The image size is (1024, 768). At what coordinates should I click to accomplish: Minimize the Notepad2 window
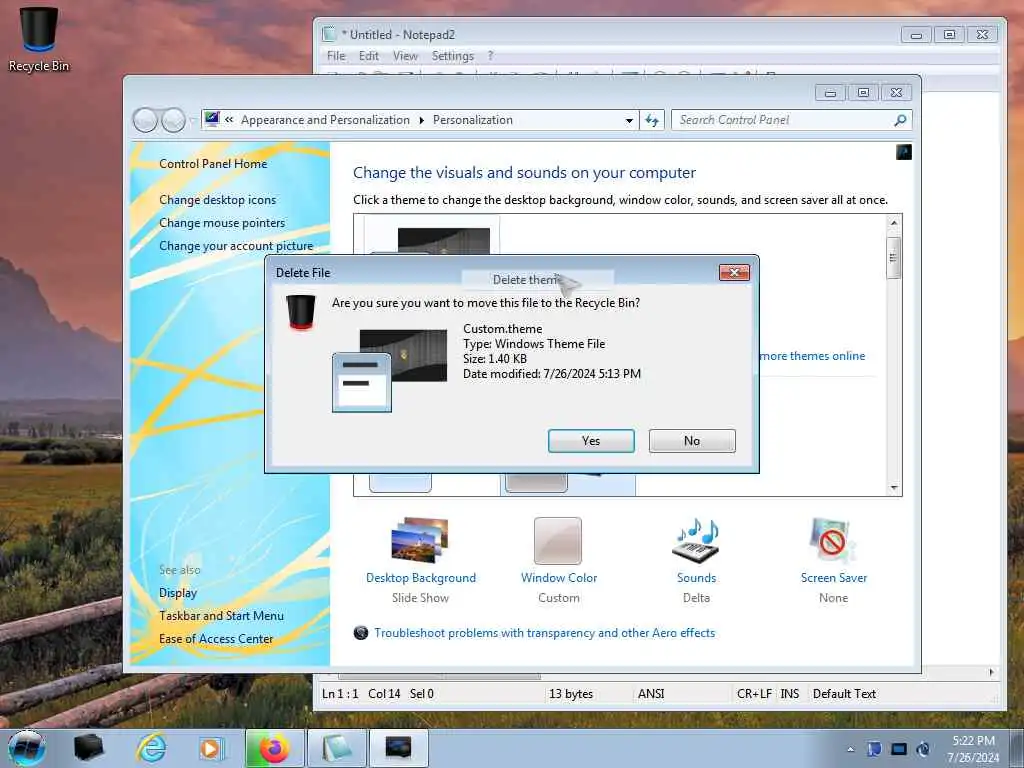pyautogui.click(x=916, y=35)
